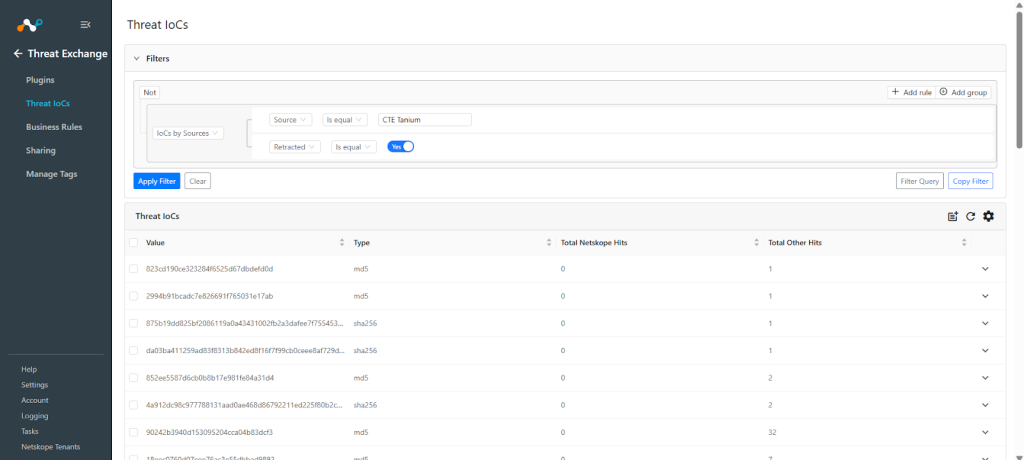Click Add rule button
Screen dimensions: 1024x460
point(912,92)
